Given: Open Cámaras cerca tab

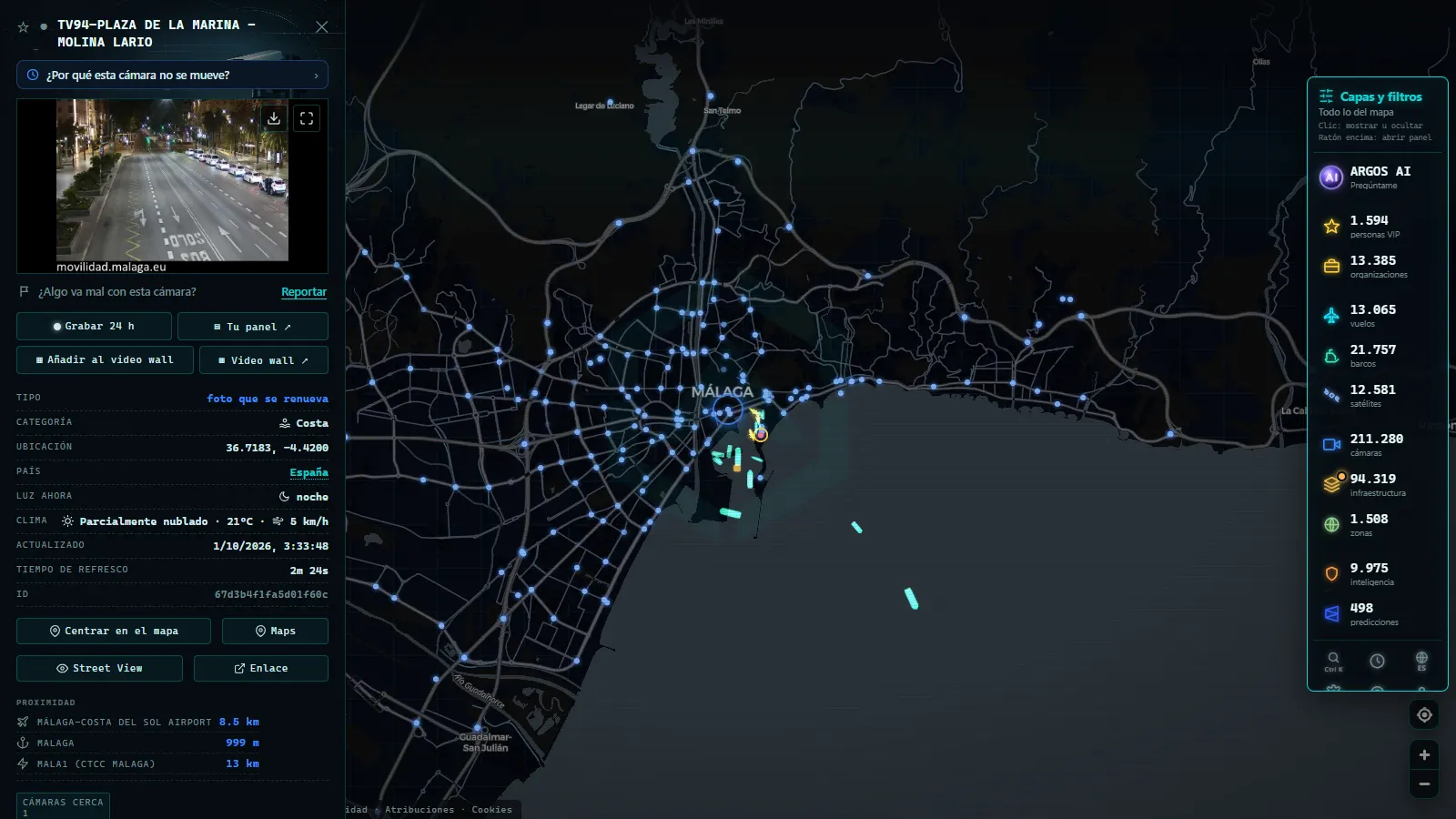Looking at the screenshot, I should coord(63,805).
